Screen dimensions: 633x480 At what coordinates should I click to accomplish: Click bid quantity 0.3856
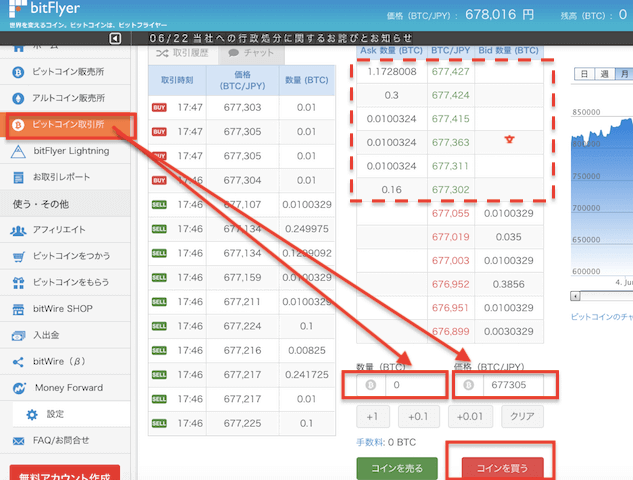pos(509,284)
